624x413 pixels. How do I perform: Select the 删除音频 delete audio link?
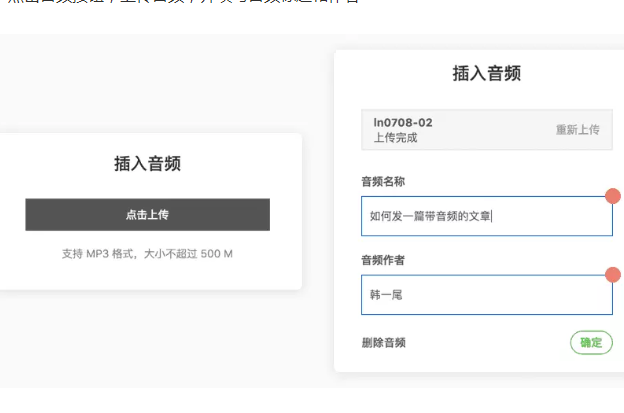click(383, 343)
